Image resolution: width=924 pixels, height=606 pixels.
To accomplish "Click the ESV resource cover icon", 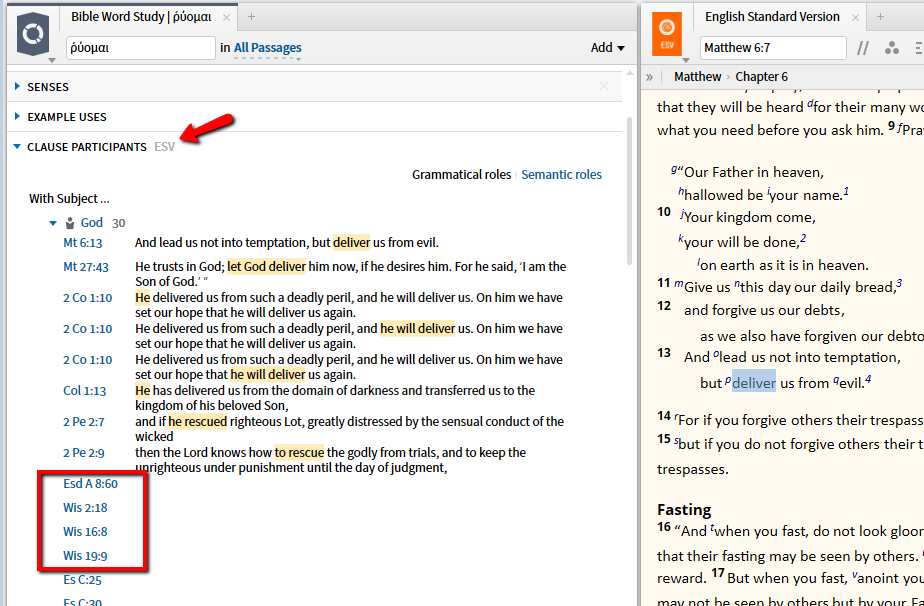I will [x=667, y=34].
